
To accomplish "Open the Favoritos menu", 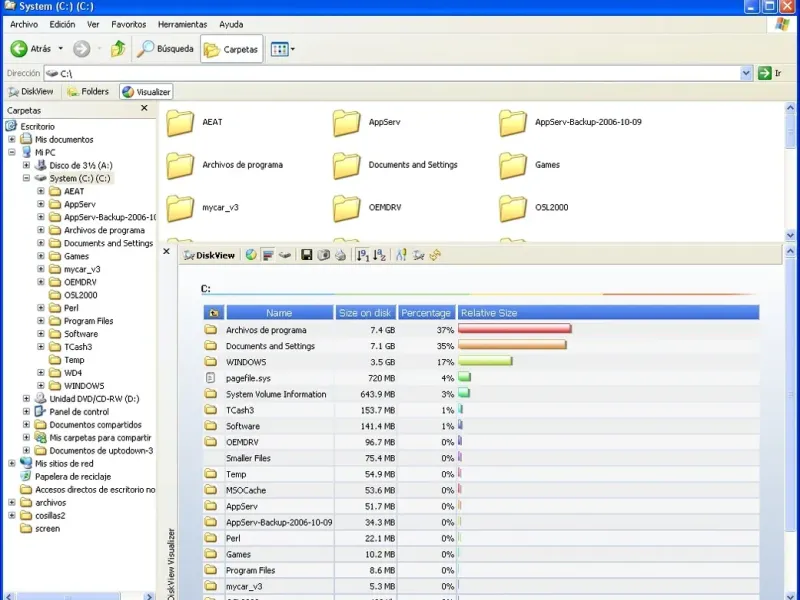I will pyautogui.click(x=128, y=24).
